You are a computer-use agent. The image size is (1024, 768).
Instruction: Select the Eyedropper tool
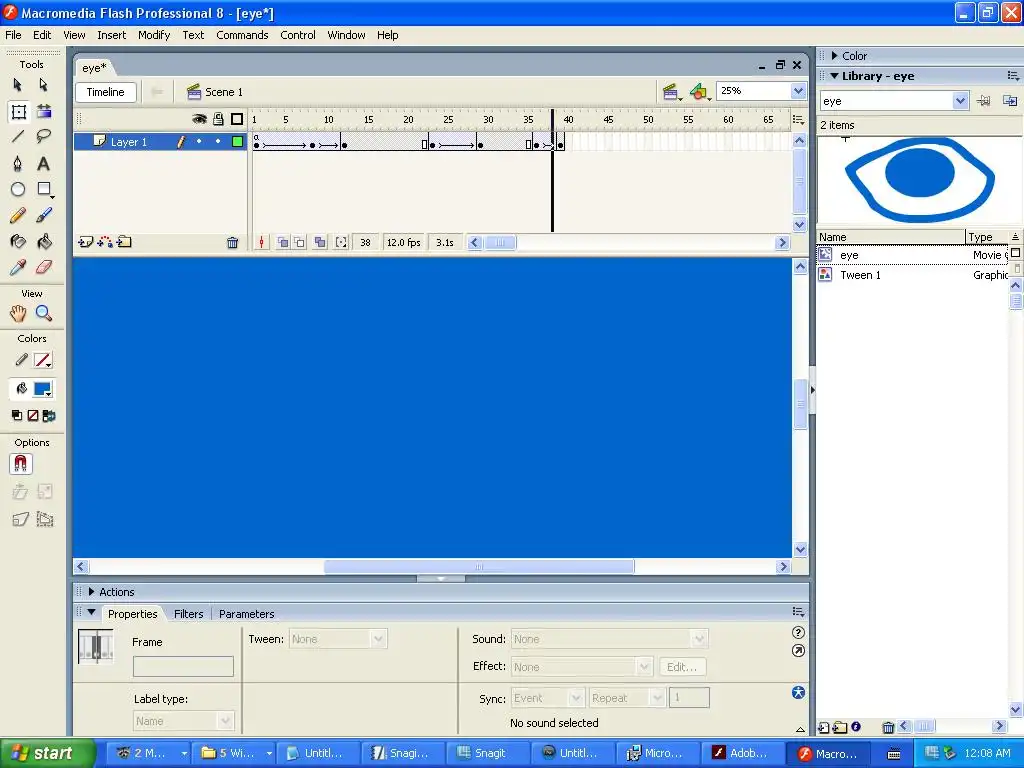[x=18, y=267]
